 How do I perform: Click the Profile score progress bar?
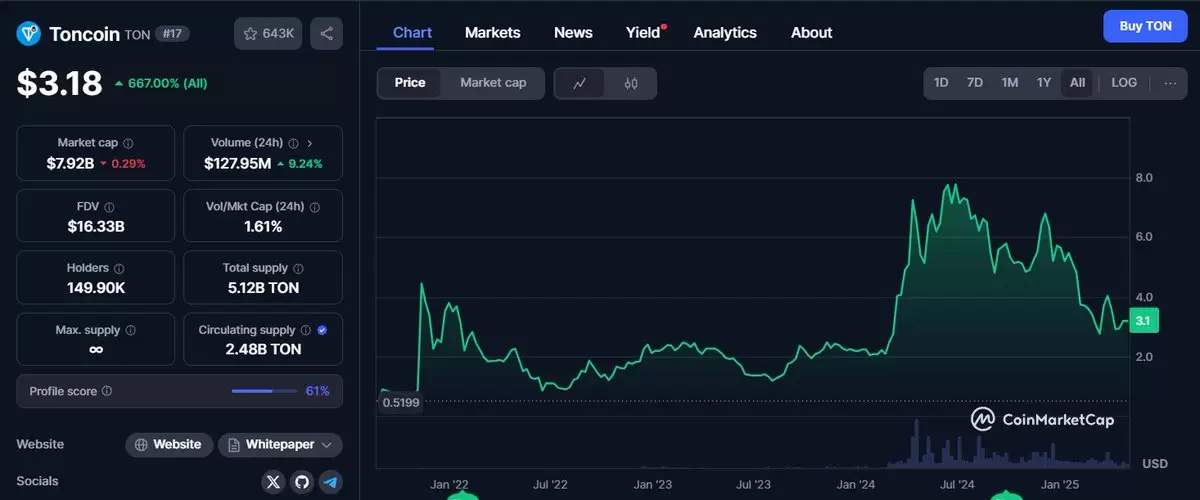[262, 391]
